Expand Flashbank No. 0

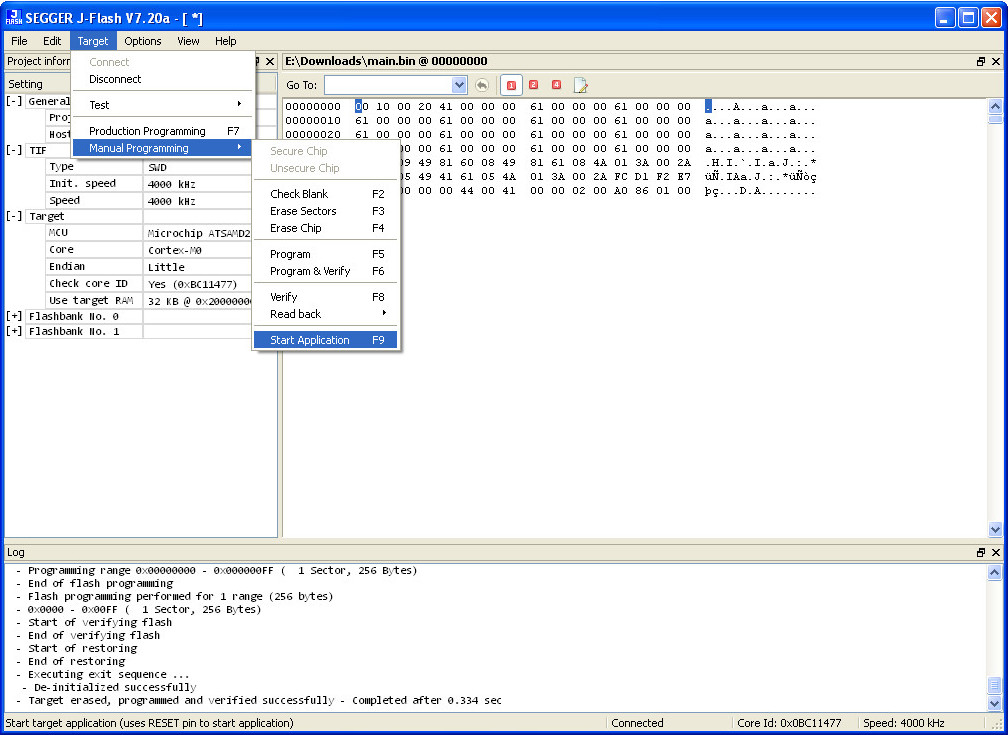[x=14, y=316]
